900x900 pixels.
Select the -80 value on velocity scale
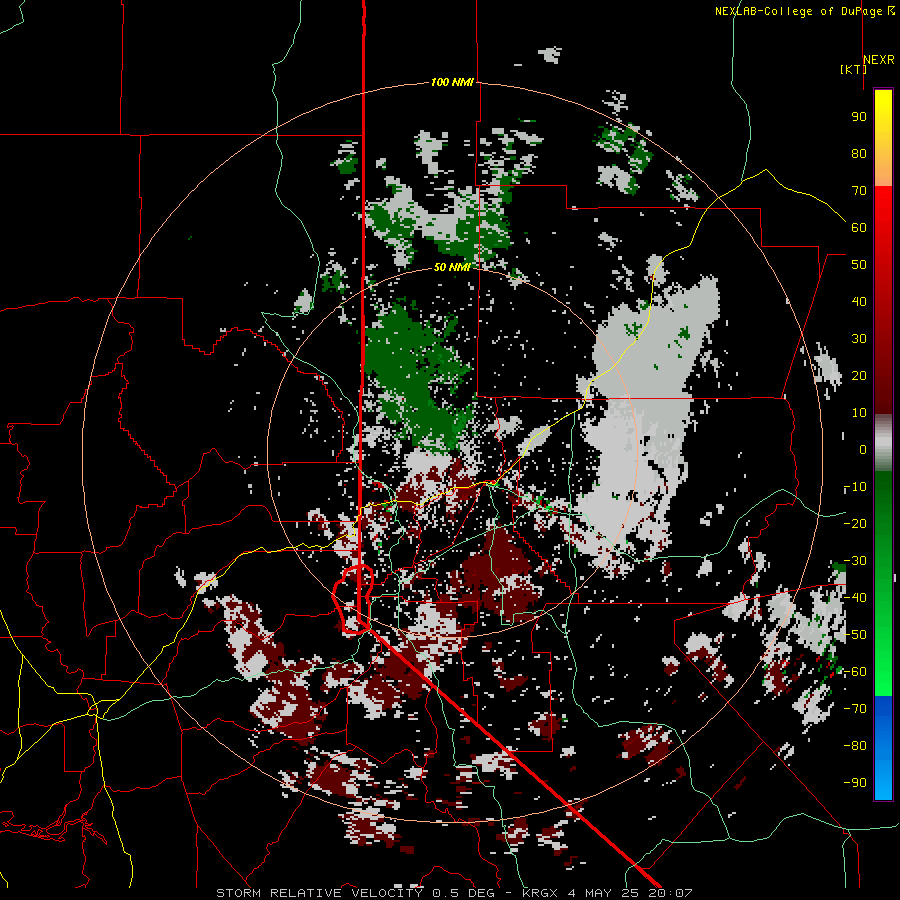pyautogui.click(x=855, y=746)
